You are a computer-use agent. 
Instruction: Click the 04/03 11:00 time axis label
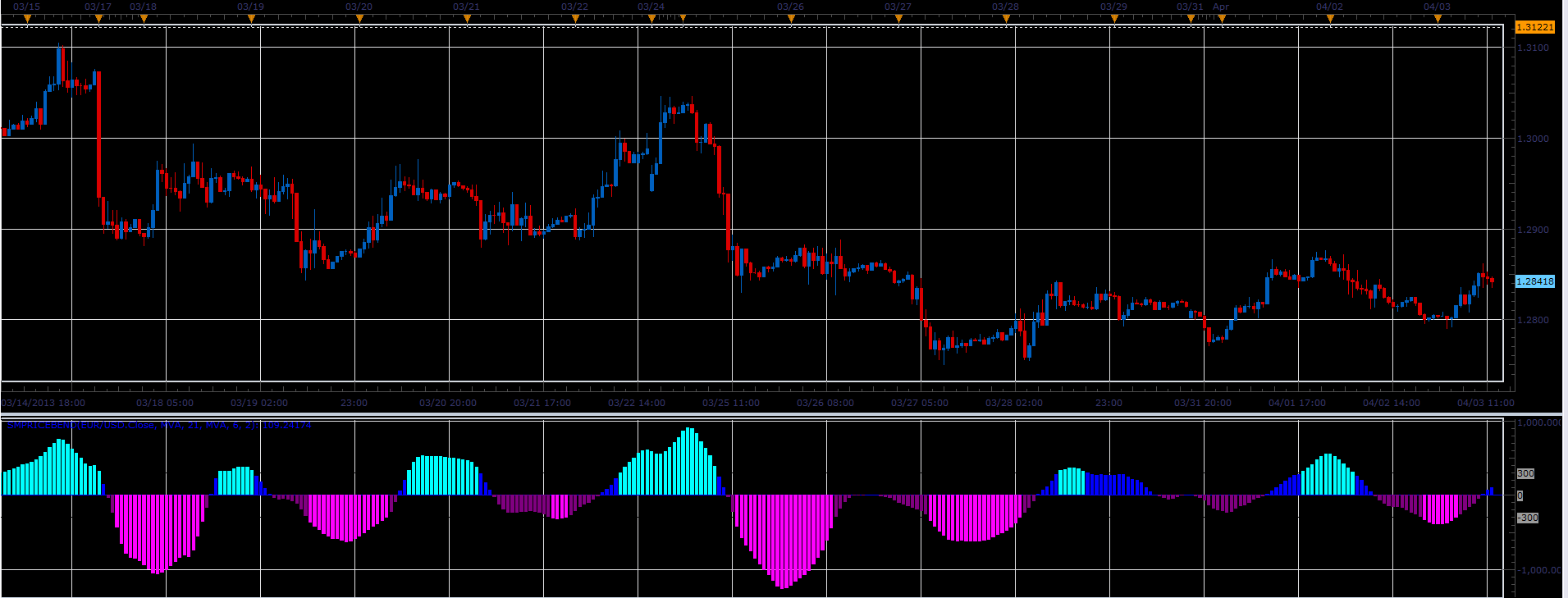(x=1486, y=403)
